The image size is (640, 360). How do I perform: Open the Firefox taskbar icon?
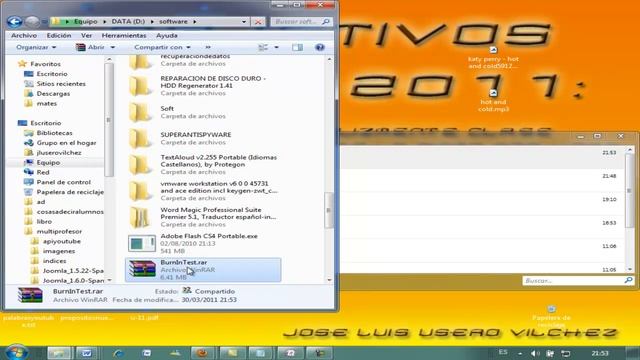pyautogui.click(x=203, y=353)
